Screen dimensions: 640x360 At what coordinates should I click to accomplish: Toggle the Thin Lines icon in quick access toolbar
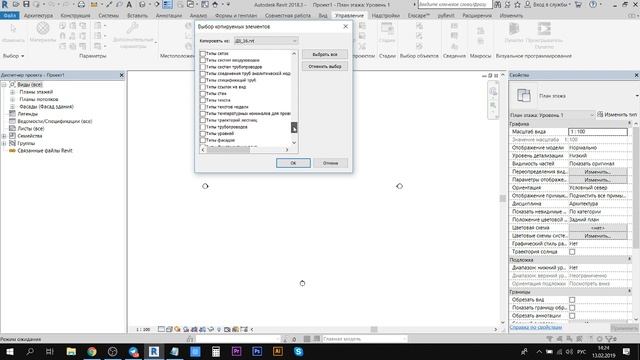click(167, 4)
